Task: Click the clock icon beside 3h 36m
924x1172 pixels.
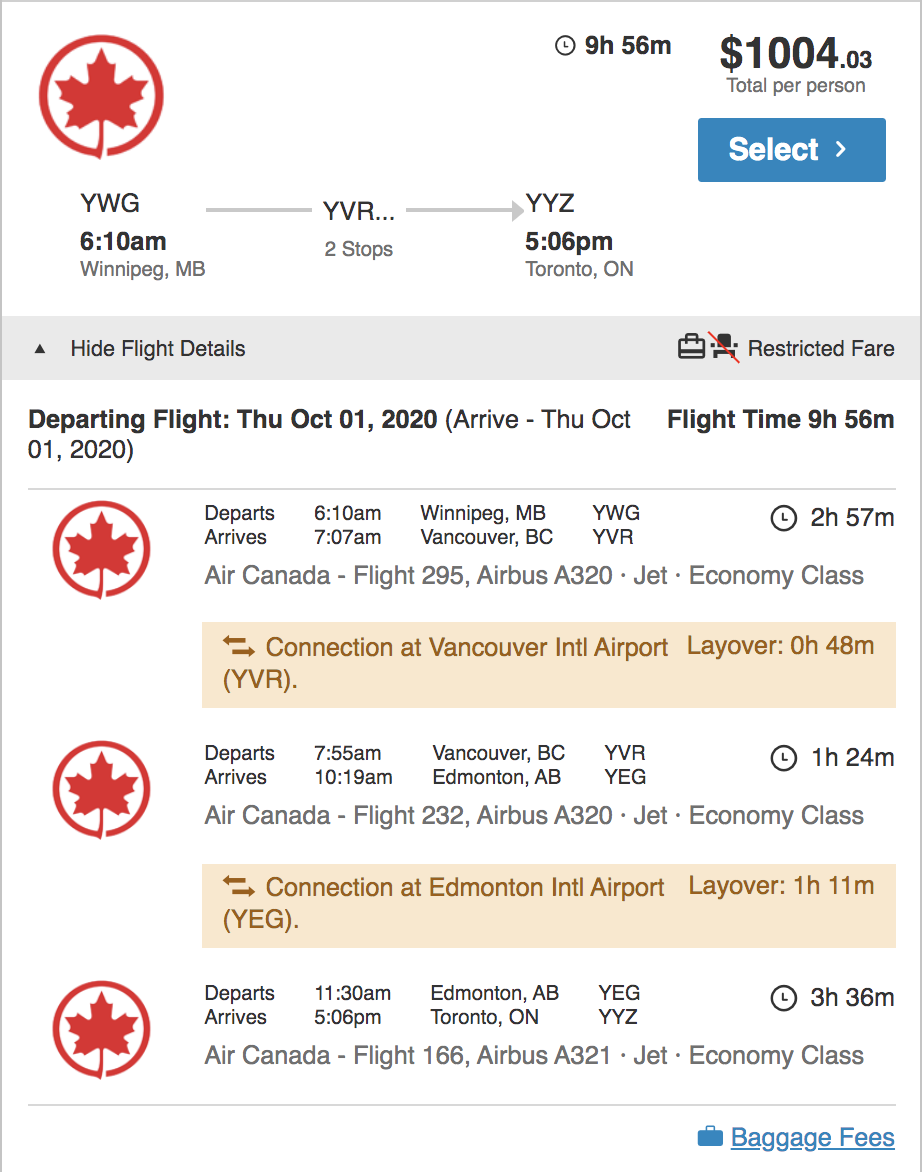Action: coord(783,998)
